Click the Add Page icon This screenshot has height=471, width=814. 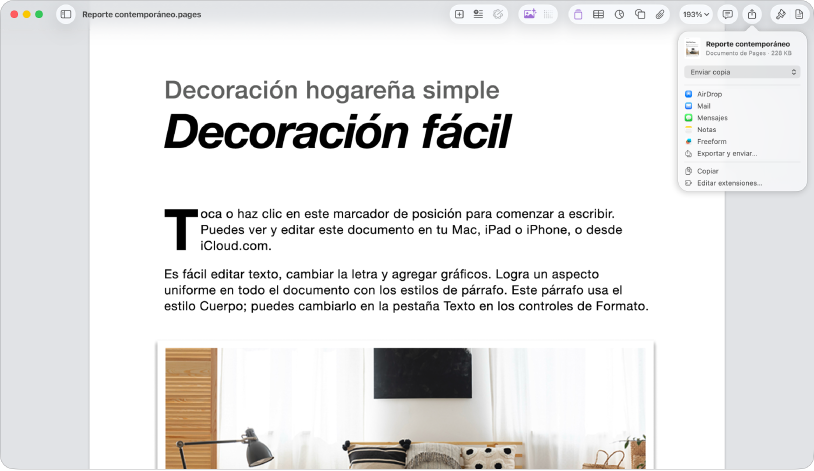click(459, 15)
